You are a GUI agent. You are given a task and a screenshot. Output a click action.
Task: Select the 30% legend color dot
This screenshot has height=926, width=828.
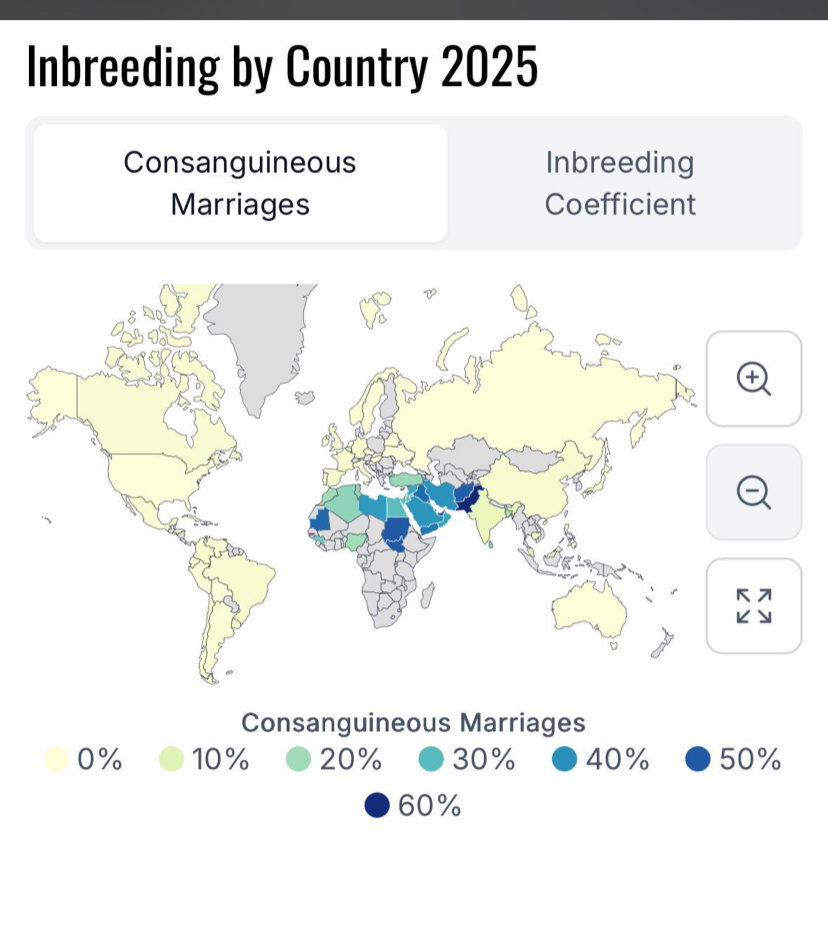pyautogui.click(x=431, y=759)
